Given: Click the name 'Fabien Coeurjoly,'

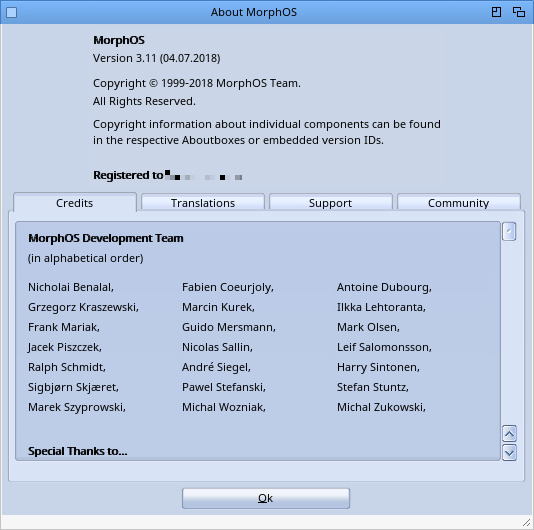Looking at the screenshot, I should pyautogui.click(x=228, y=287).
